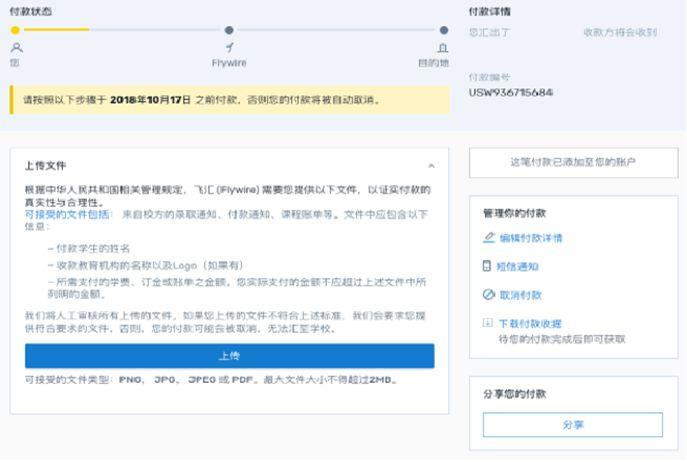Click the cancel circle icon beside 取消付款
Viewport: 687px width, 462px height.
pyautogui.click(x=488, y=295)
